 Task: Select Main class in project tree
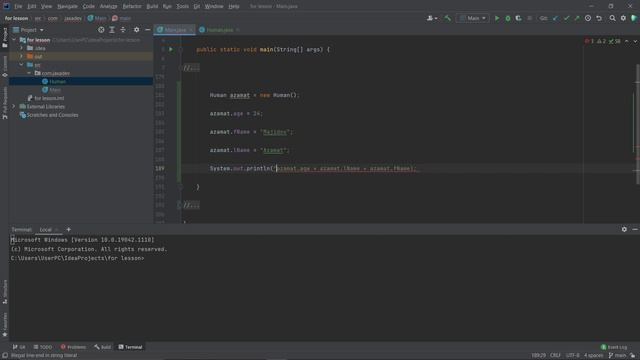tap(55, 90)
